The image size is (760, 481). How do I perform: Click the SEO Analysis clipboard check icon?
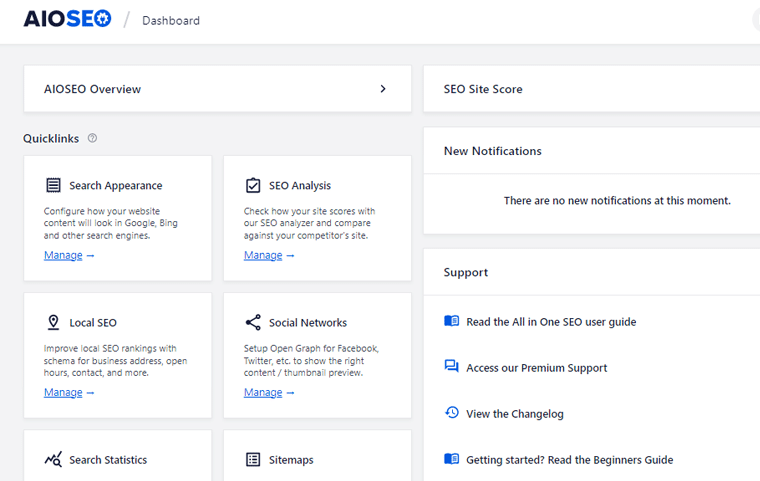click(x=253, y=185)
